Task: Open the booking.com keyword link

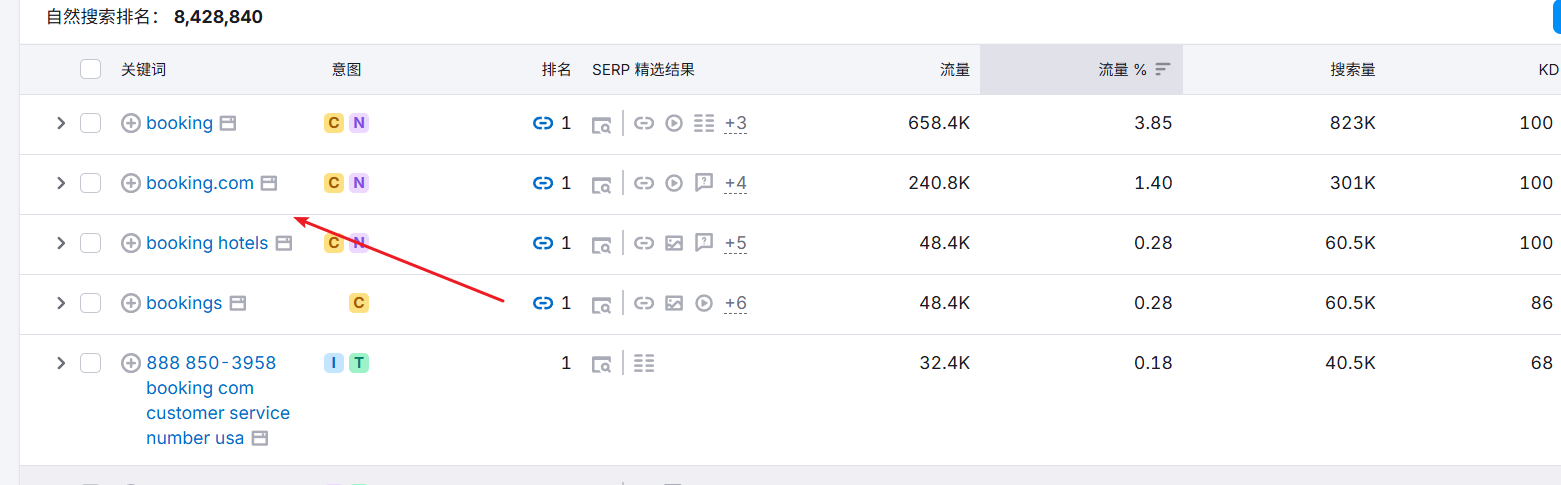Action: pyautogui.click(x=200, y=183)
